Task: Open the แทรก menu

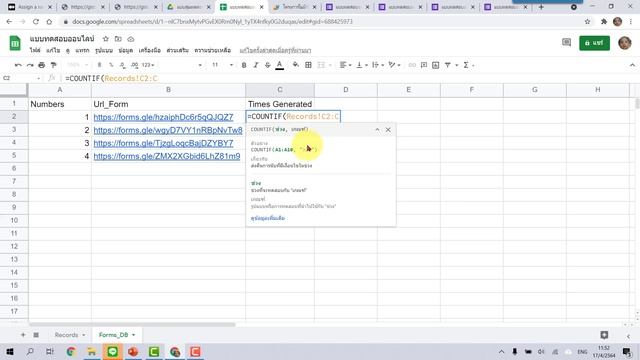Action: pos(82,50)
